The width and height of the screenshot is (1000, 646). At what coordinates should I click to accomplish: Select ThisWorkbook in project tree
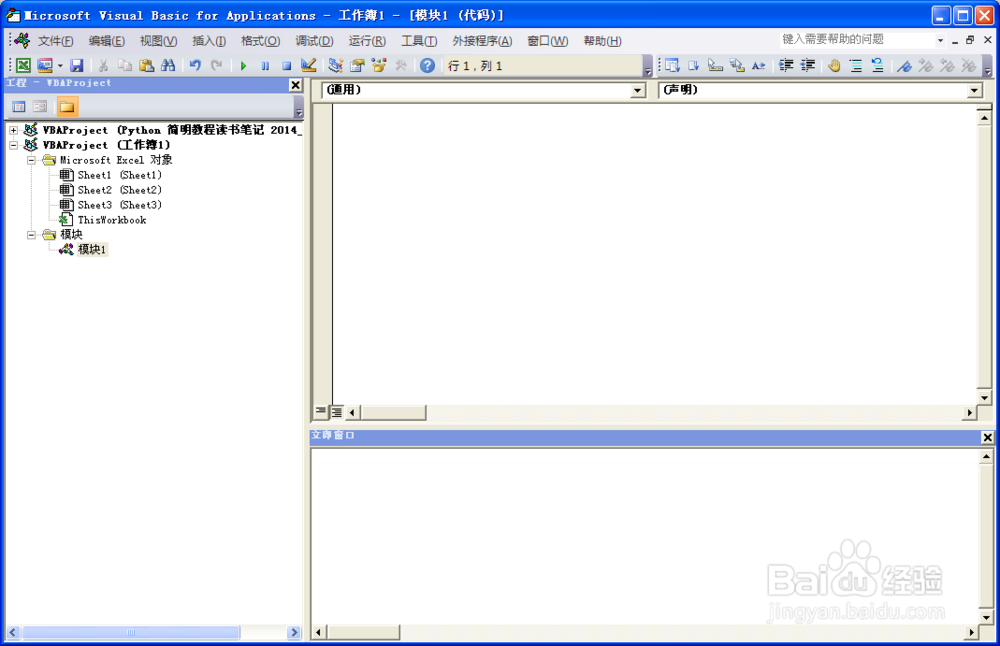[112, 220]
